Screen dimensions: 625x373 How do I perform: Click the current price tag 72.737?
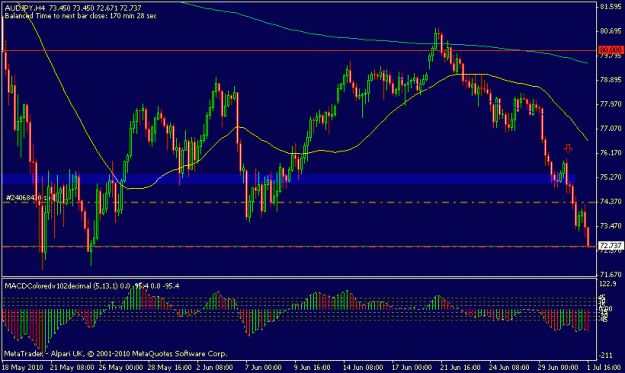611,245
